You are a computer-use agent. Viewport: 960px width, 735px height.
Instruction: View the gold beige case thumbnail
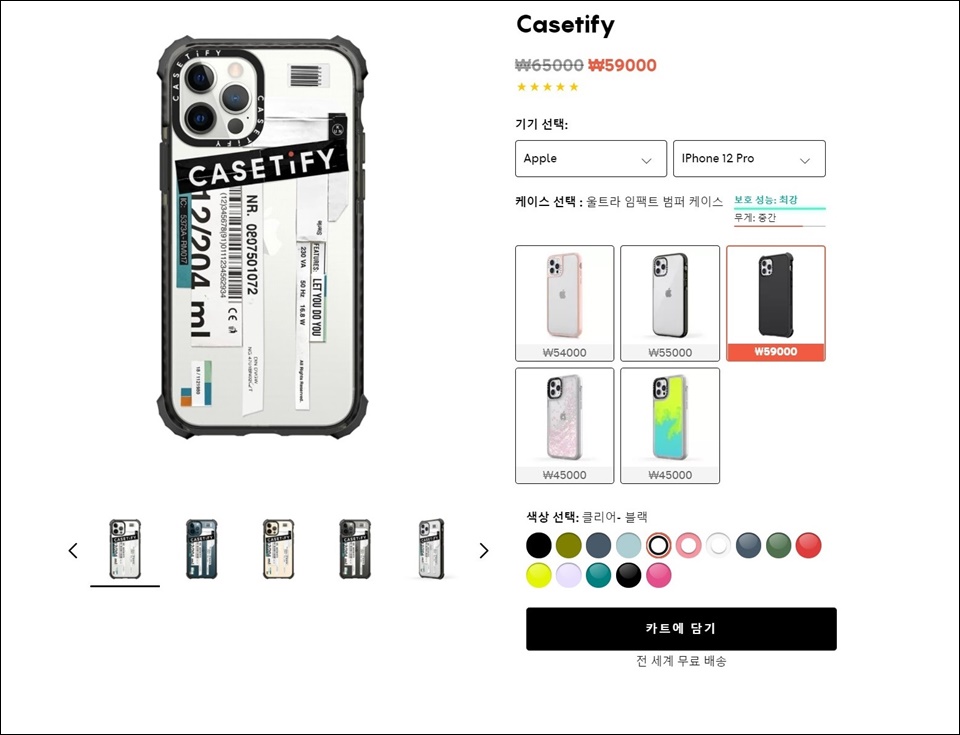(279, 549)
